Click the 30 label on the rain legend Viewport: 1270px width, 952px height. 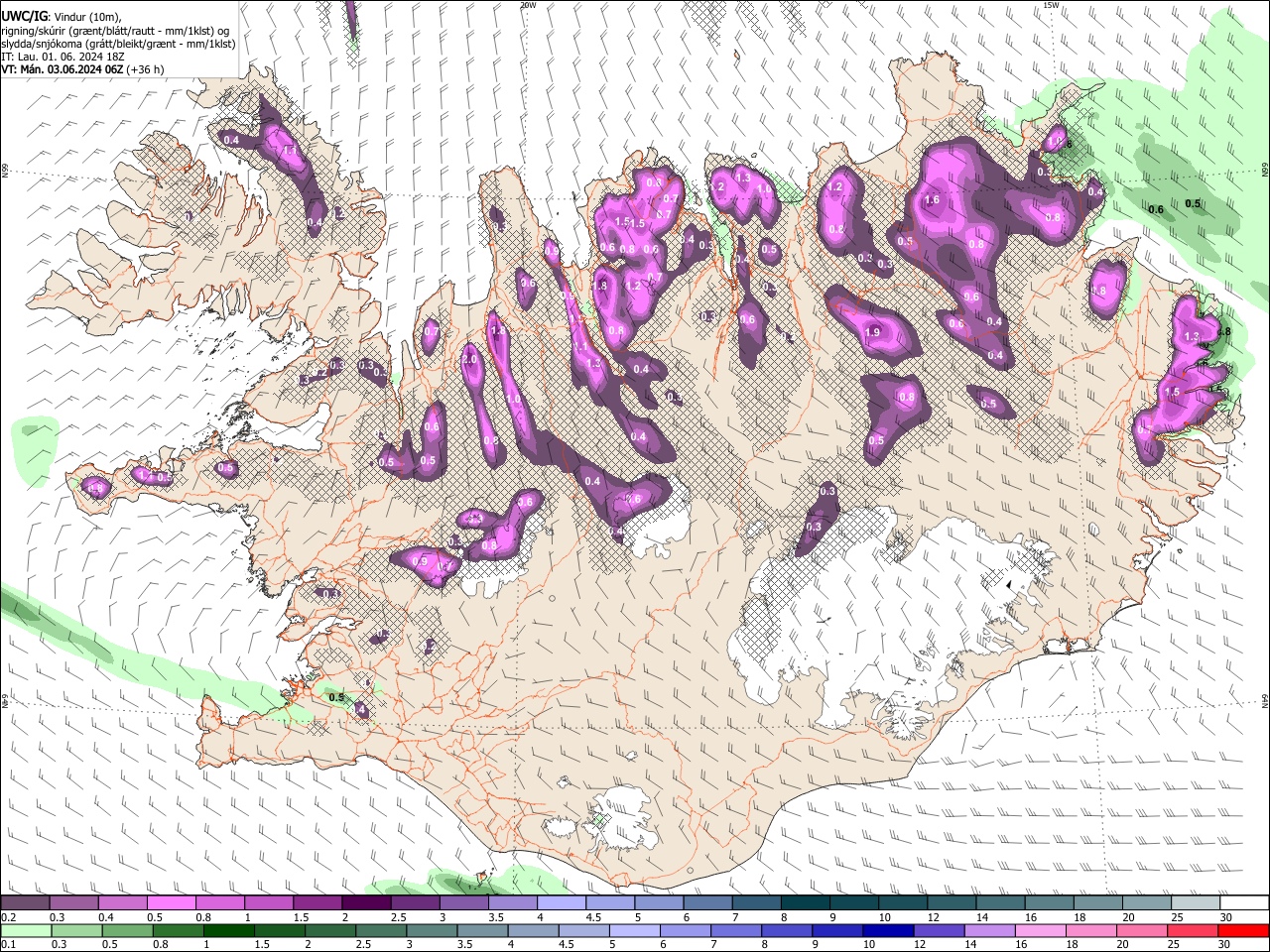click(x=1225, y=945)
